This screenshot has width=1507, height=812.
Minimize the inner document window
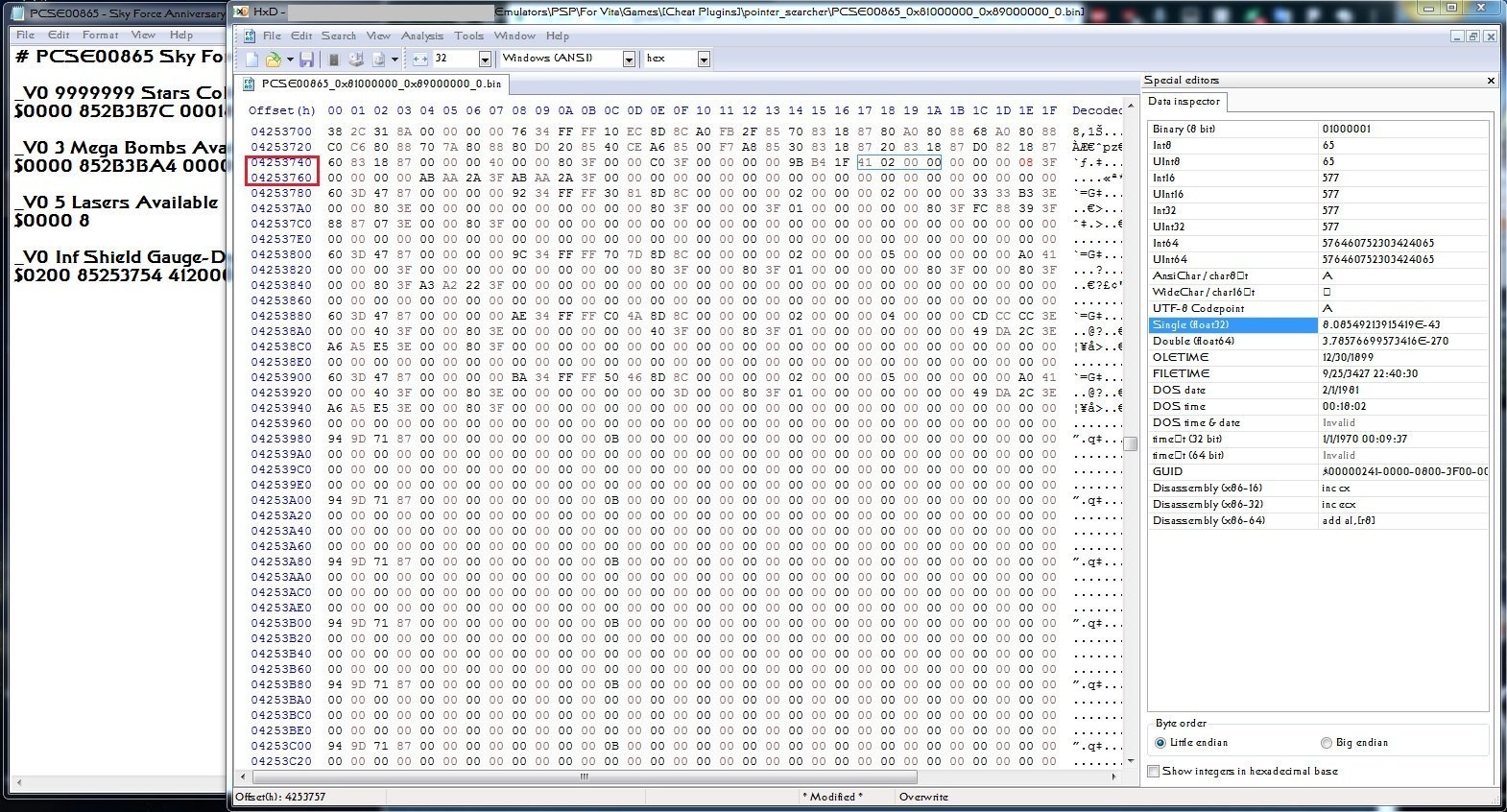[1457, 36]
